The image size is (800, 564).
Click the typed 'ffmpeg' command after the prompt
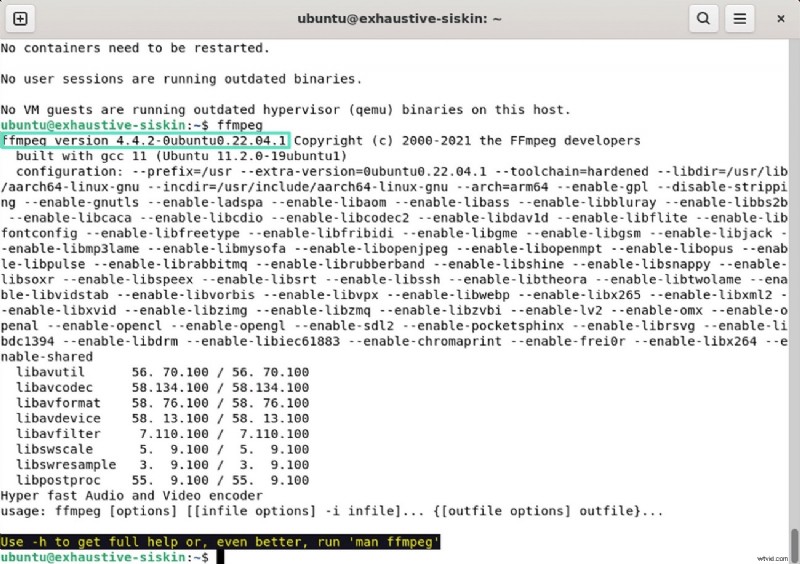coord(240,125)
